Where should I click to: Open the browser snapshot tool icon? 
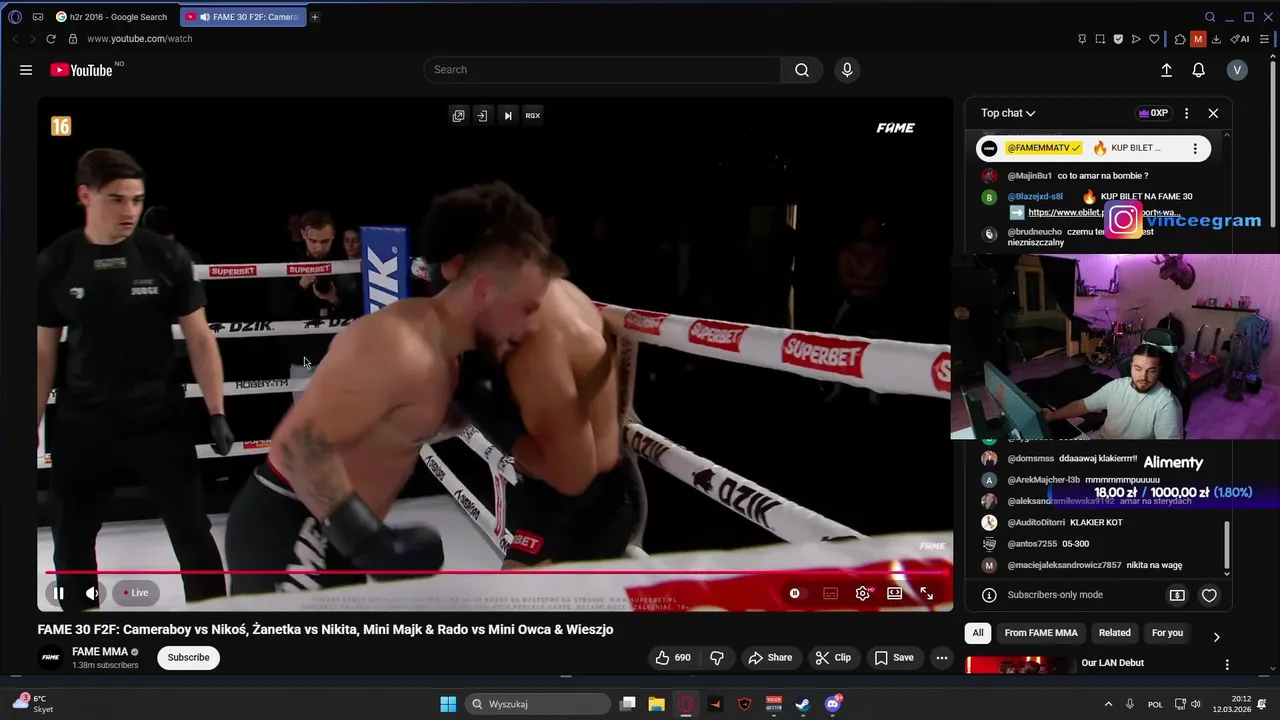pyautogui.click(x=1100, y=39)
